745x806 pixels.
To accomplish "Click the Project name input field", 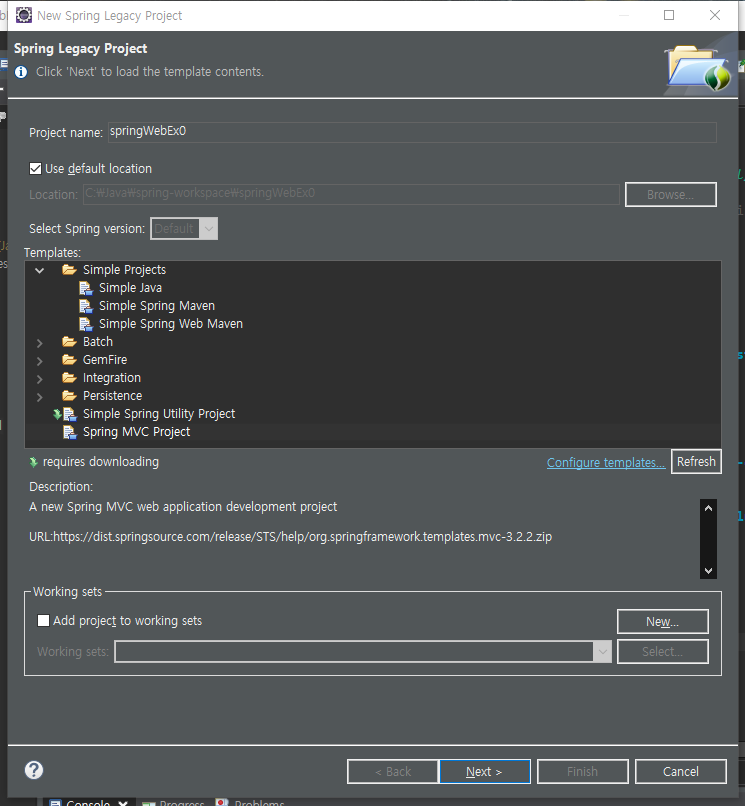I will pos(412,132).
